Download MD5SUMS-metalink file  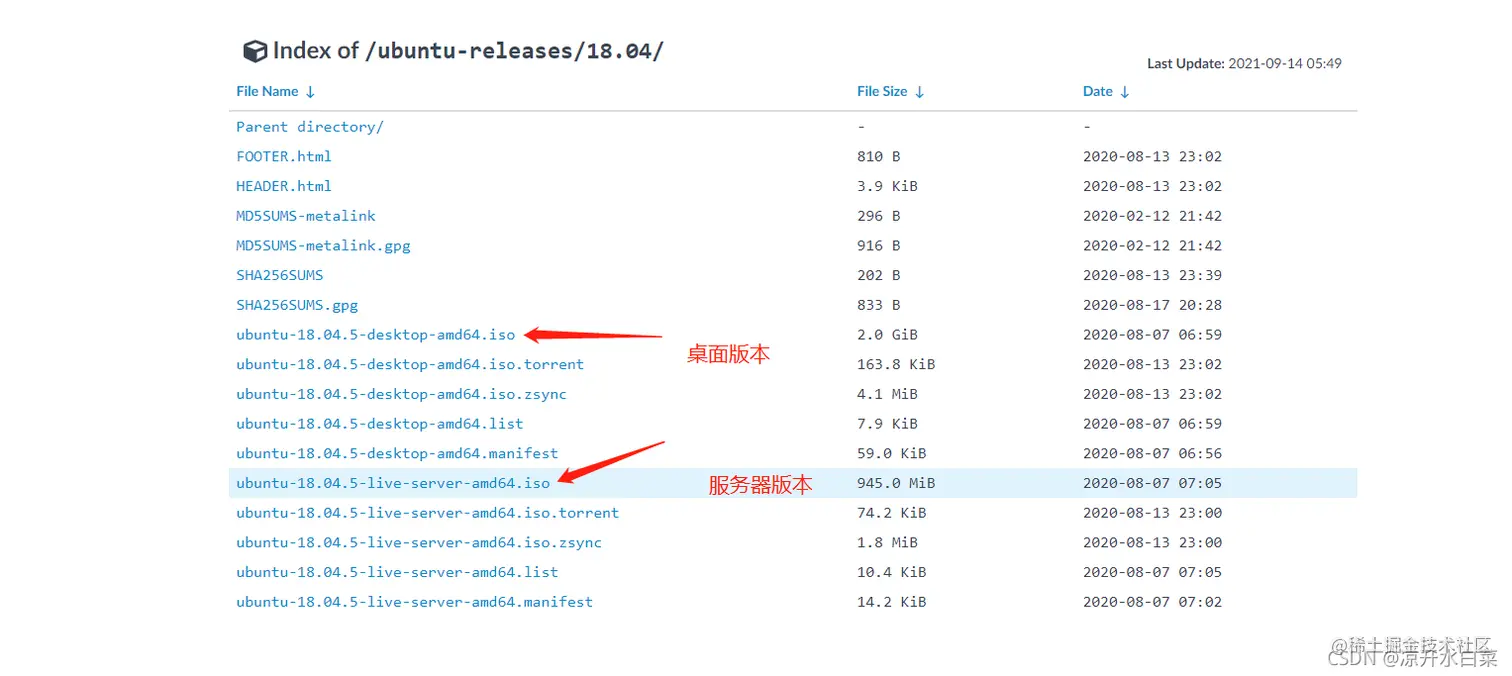tap(306, 216)
